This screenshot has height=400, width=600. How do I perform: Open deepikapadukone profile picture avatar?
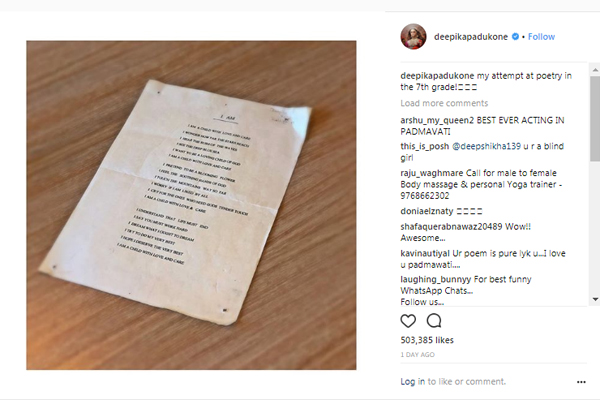413,37
